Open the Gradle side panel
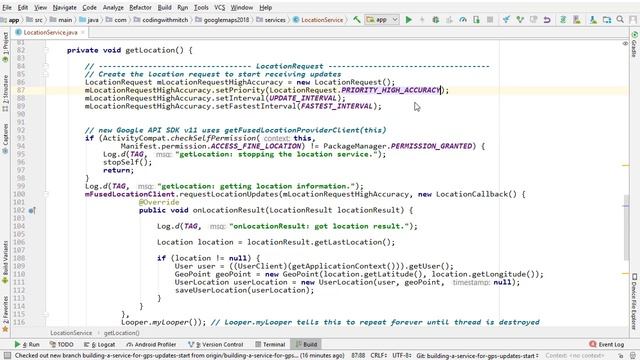 click(x=634, y=44)
